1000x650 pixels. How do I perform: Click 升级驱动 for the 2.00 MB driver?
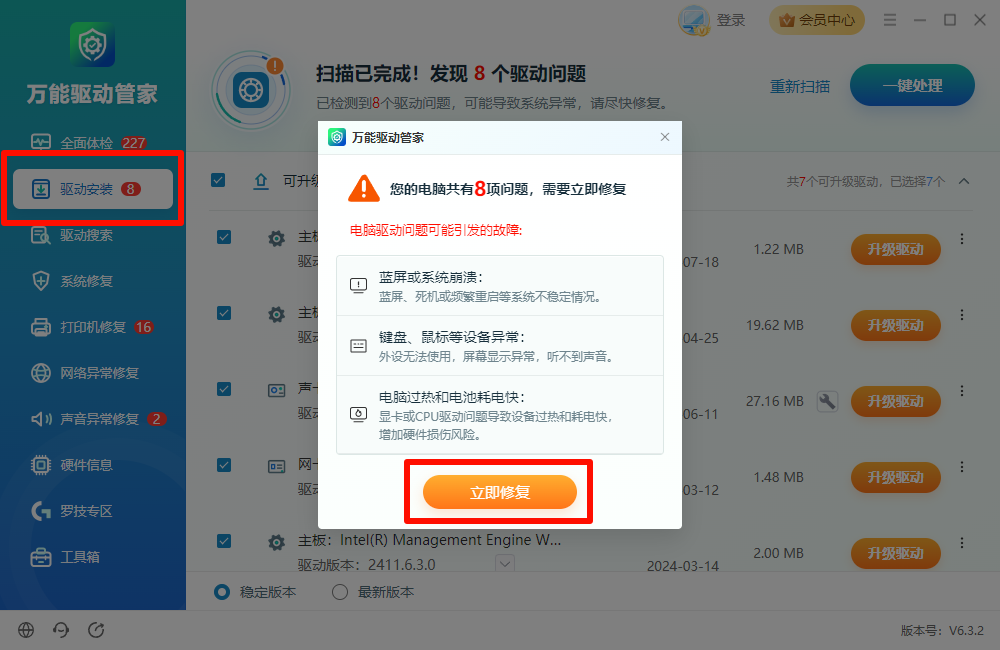(895, 553)
